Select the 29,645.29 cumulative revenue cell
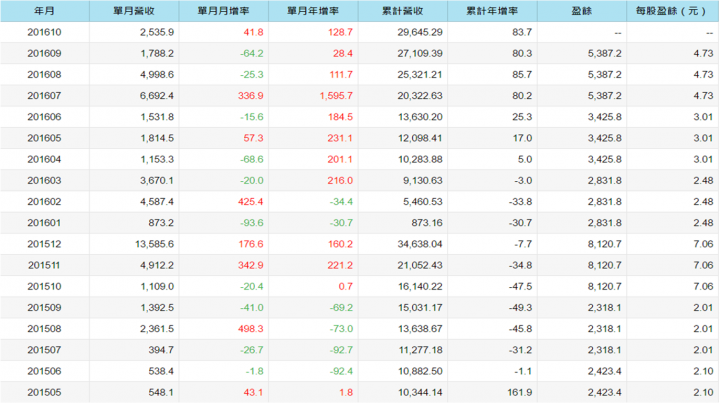This screenshot has width=720, height=403. [420, 32]
